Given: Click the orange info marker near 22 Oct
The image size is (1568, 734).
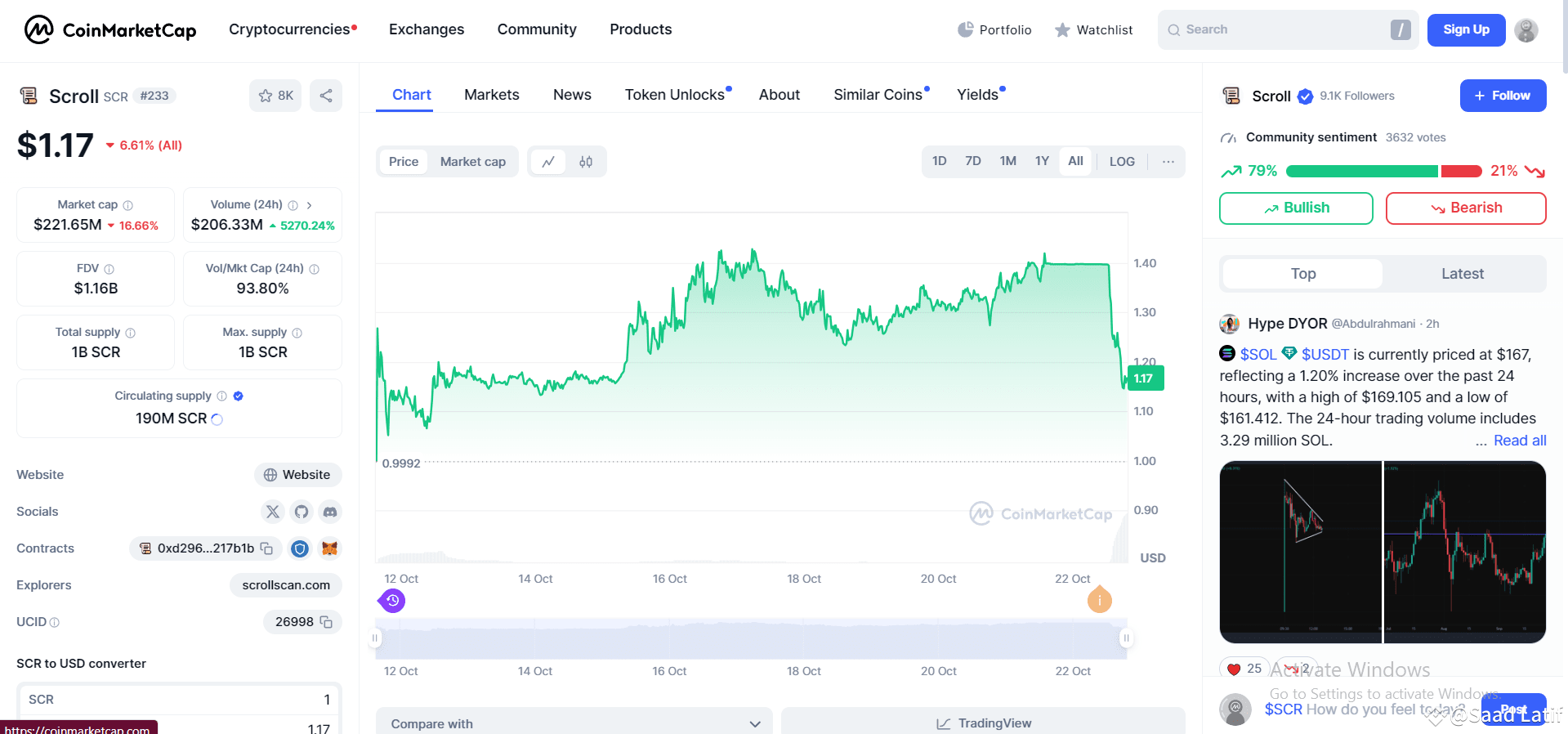Looking at the screenshot, I should pyautogui.click(x=1100, y=600).
